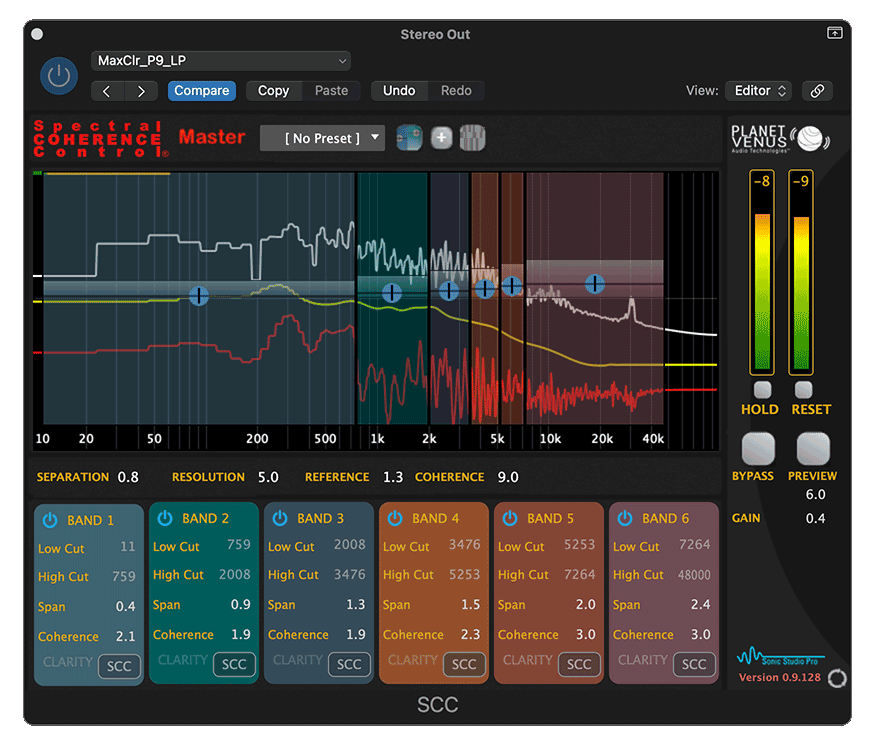Click the Copy button
This screenshot has width=875, height=753.
click(273, 91)
